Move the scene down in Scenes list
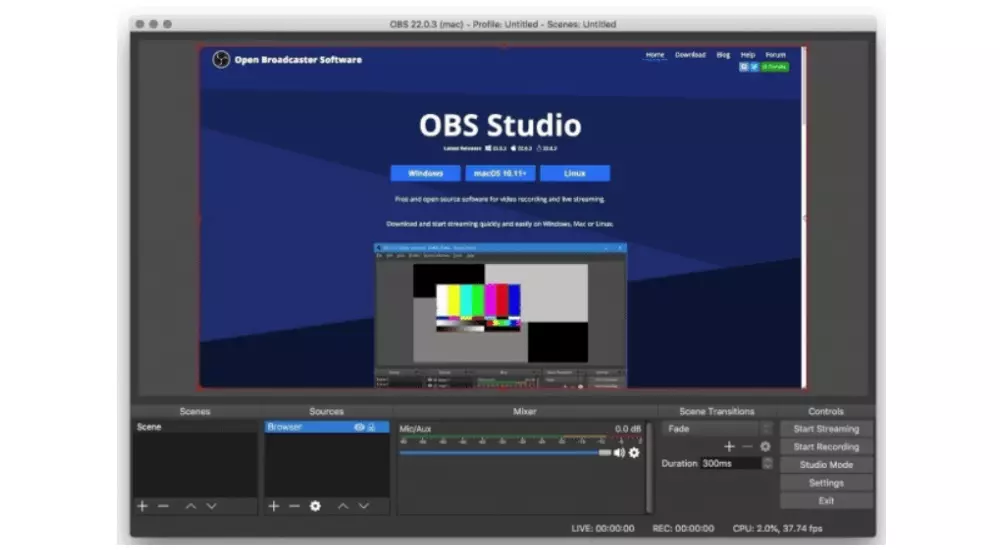This screenshot has height=550, width=1000. (x=211, y=506)
